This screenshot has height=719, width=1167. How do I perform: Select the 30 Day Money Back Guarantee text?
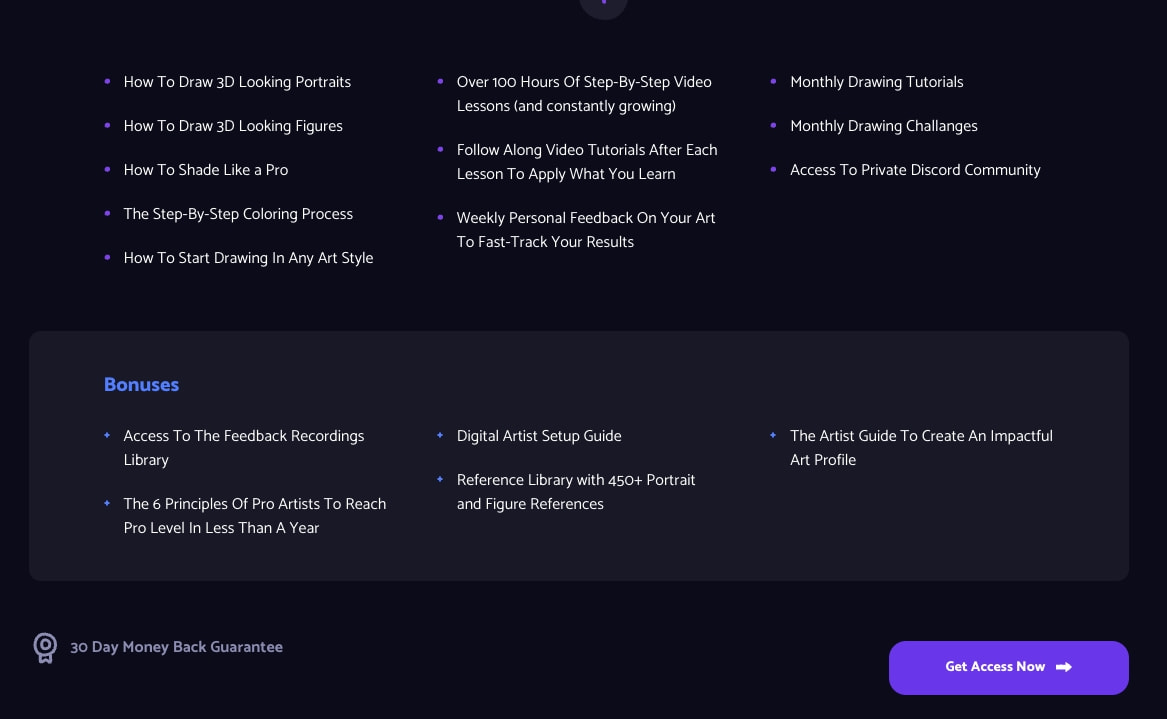[176, 648]
